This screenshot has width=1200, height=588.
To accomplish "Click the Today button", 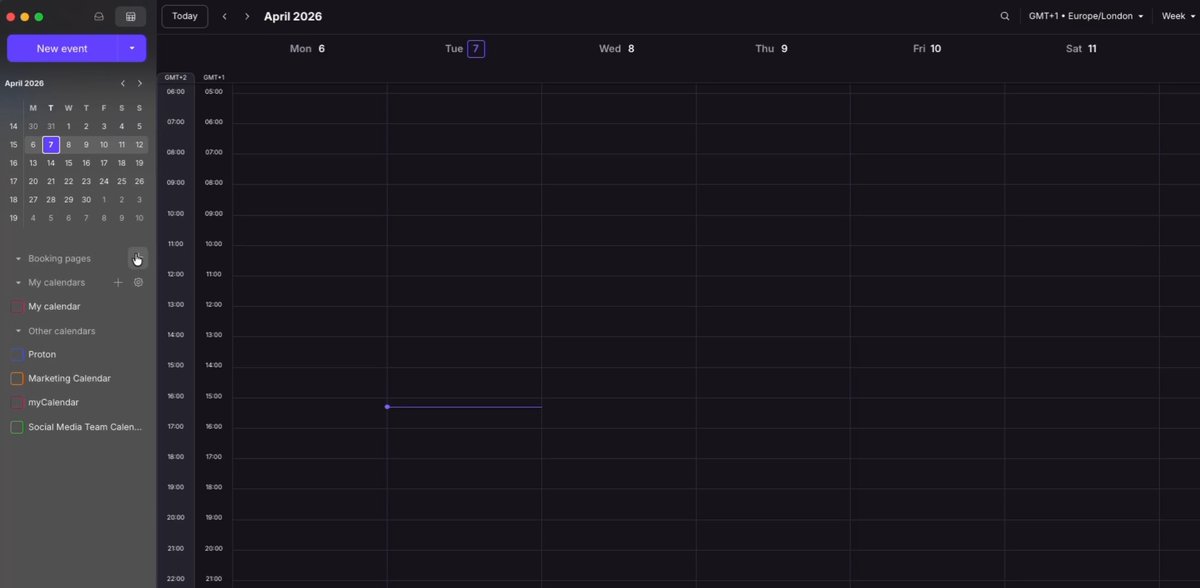I will pyautogui.click(x=185, y=16).
